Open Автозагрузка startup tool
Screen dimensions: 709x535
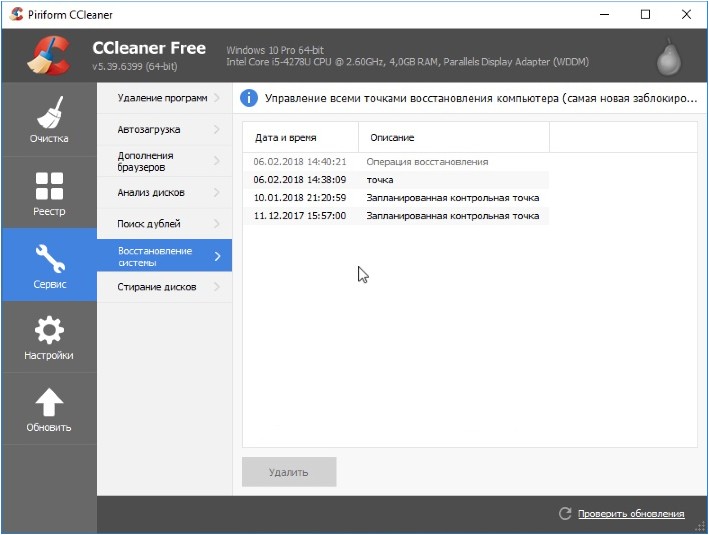[x=165, y=129]
